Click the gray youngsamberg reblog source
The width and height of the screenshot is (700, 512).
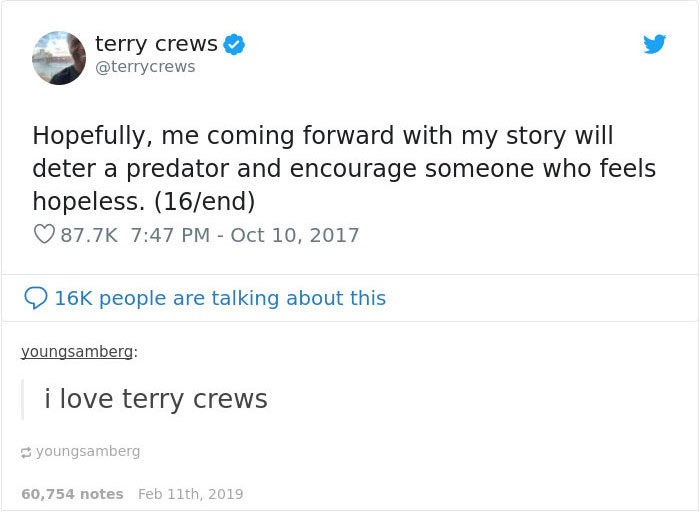[x=88, y=451]
